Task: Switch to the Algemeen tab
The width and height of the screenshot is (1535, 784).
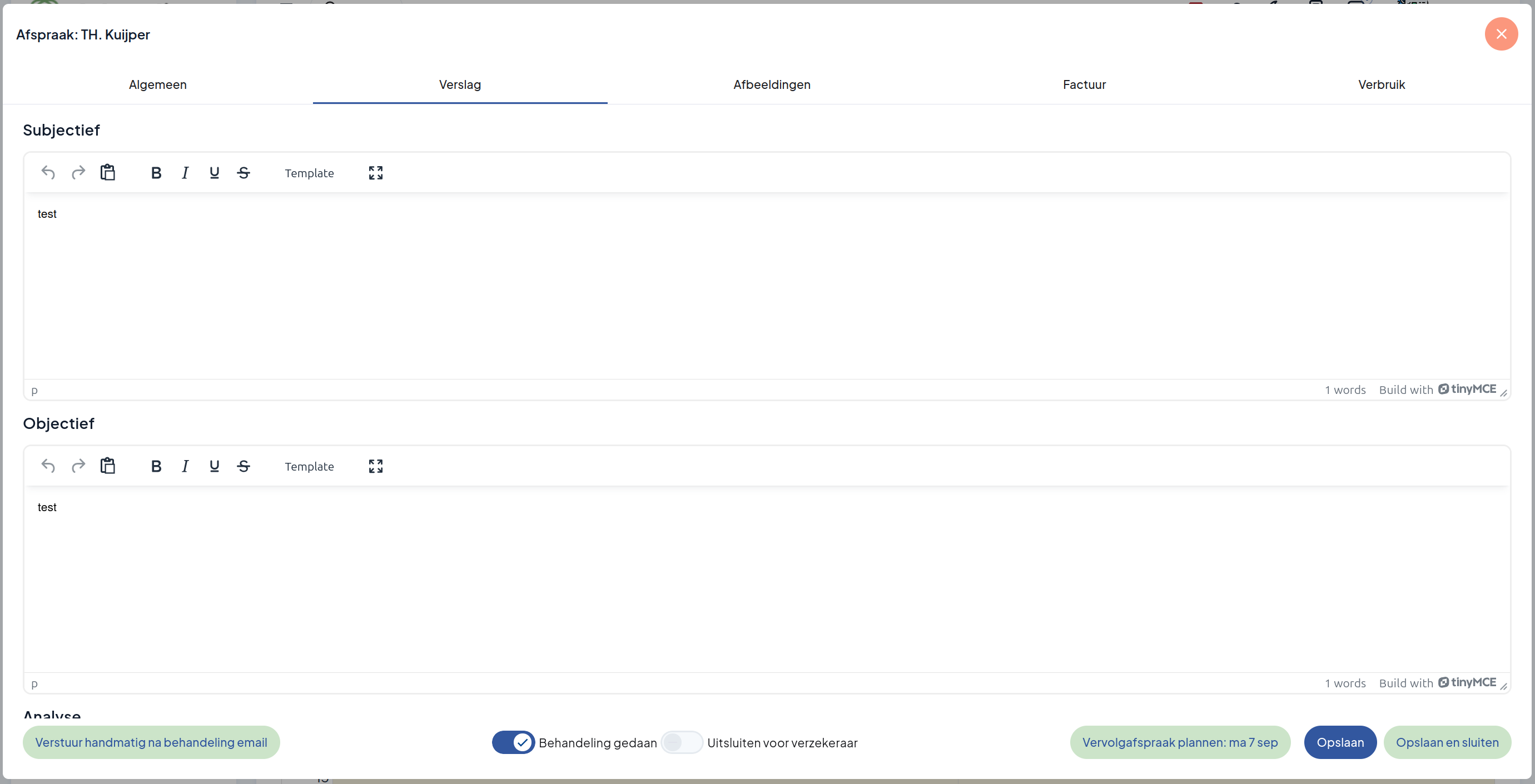Action: [158, 84]
